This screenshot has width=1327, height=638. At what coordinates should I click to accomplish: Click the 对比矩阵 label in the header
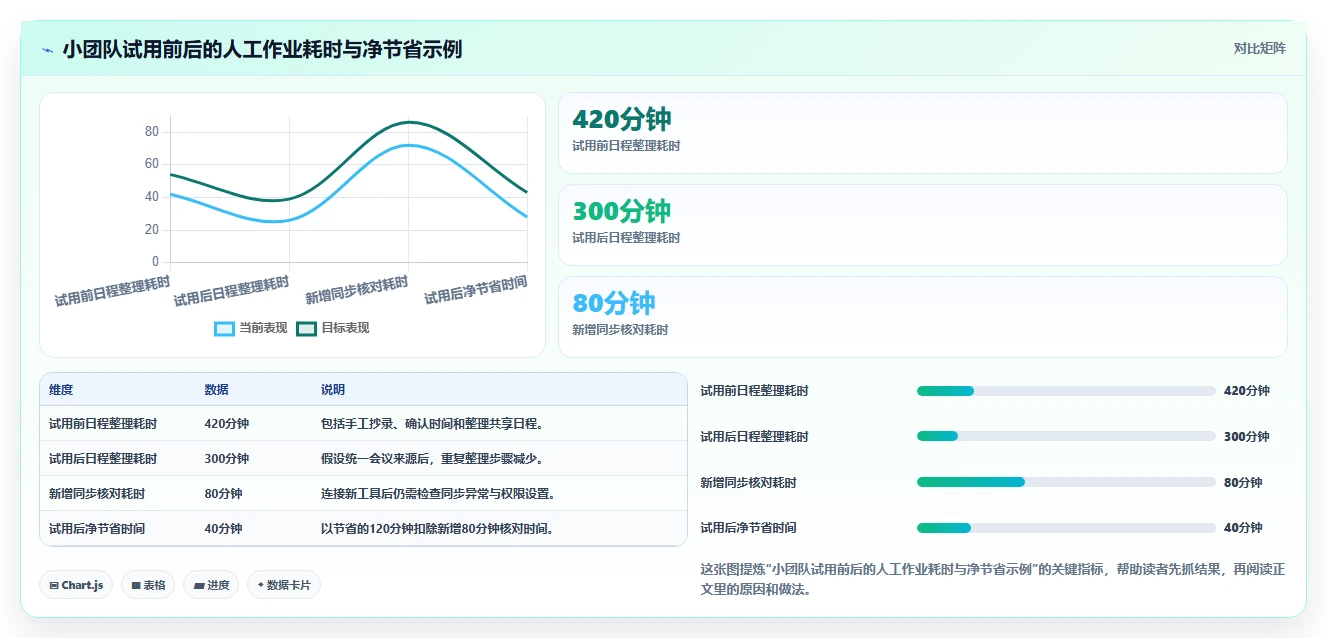[x=1259, y=48]
